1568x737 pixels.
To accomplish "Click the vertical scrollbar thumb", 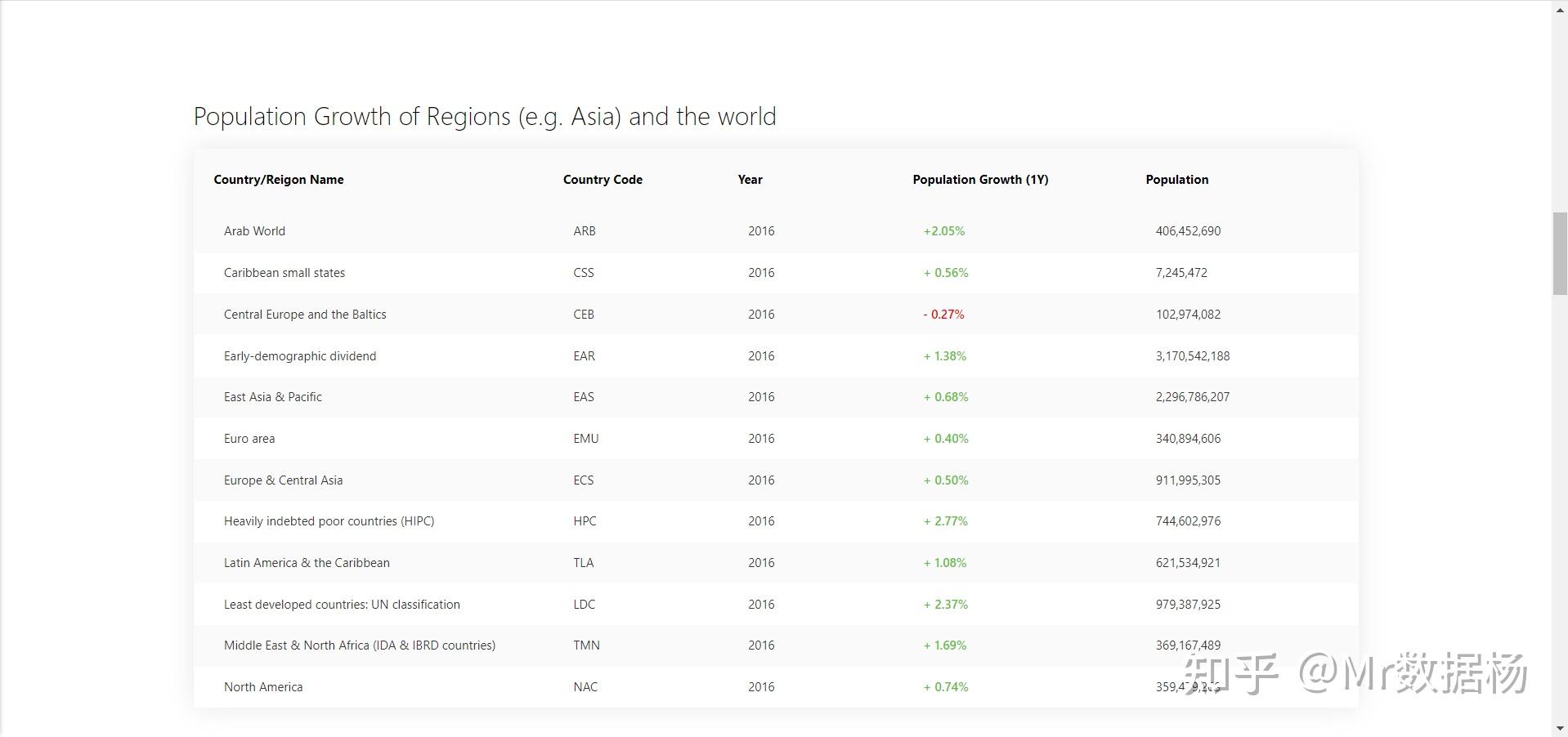I will (x=1560, y=253).
